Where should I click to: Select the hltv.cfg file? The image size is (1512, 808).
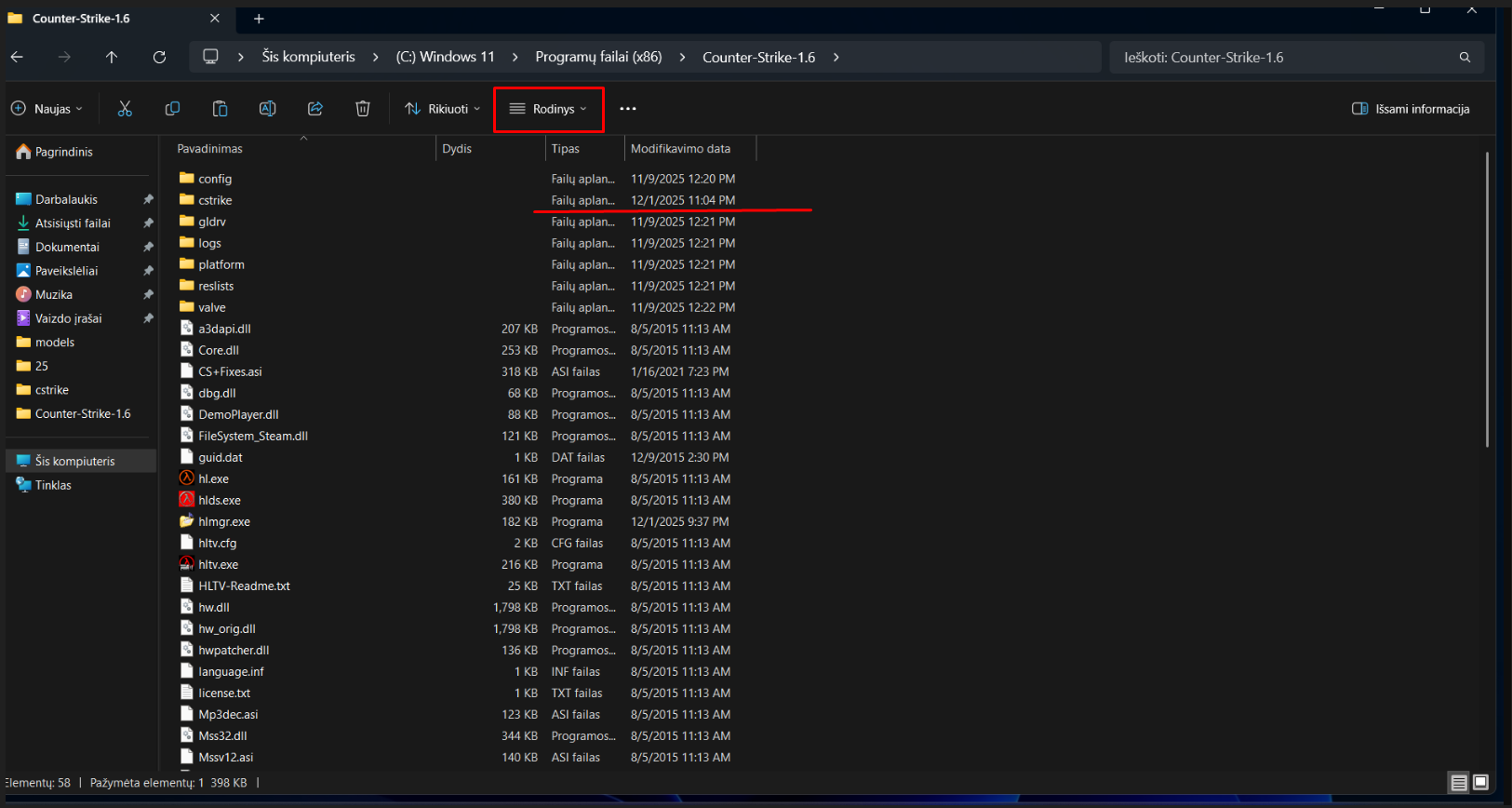217,543
